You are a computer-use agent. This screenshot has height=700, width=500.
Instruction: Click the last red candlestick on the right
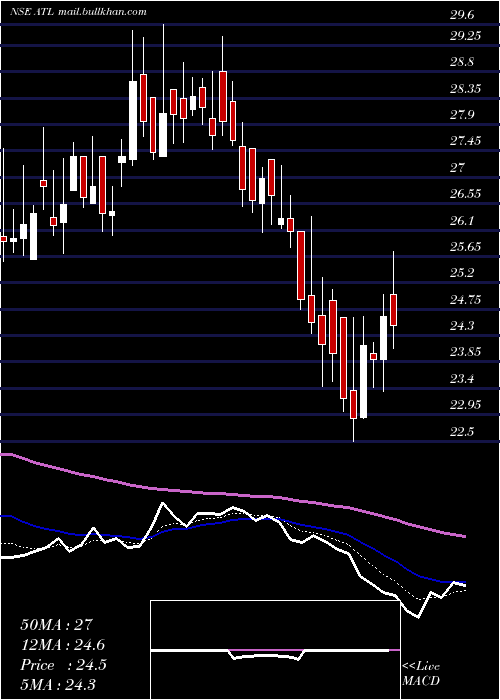tap(393, 309)
